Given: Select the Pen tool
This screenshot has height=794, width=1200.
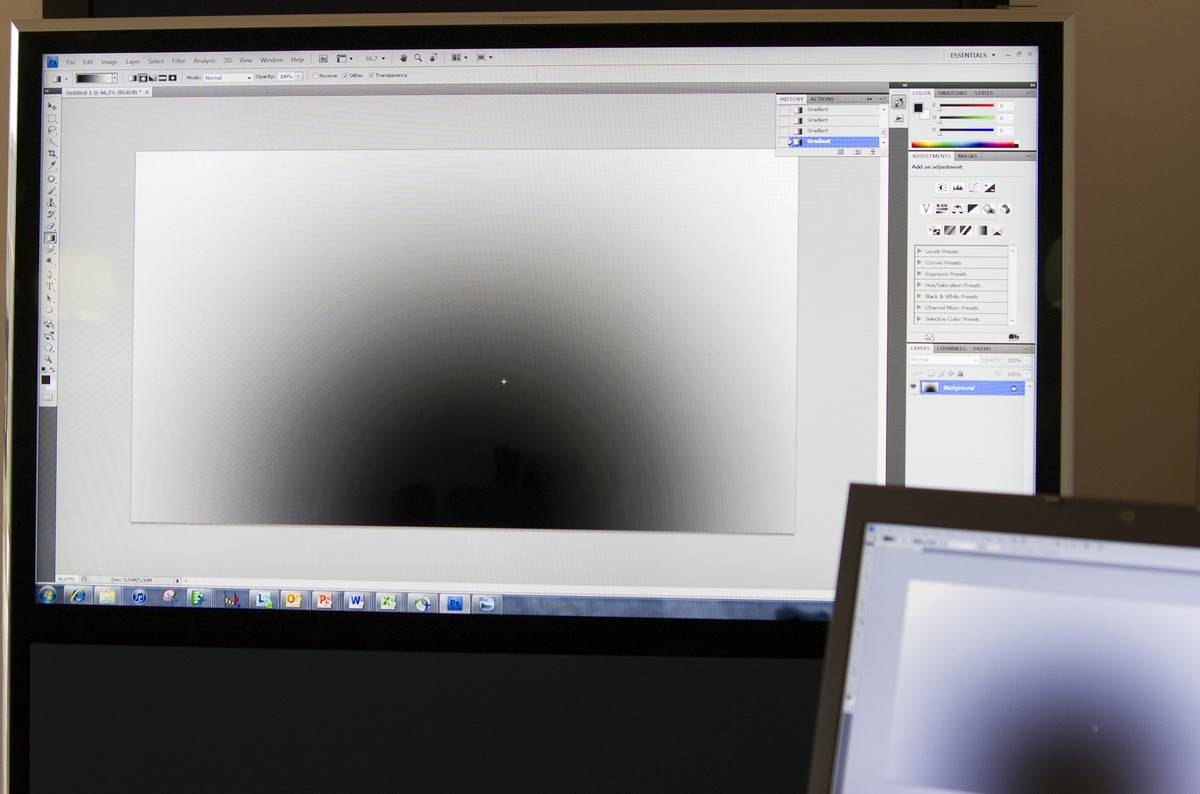Looking at the screenshot, I should (x=50, y=274).
